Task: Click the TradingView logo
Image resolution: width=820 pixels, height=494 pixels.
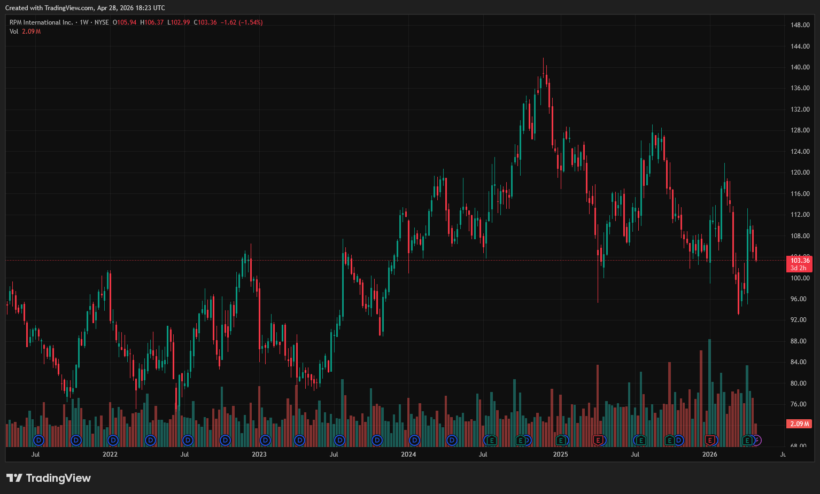Action: pos(48,478)
